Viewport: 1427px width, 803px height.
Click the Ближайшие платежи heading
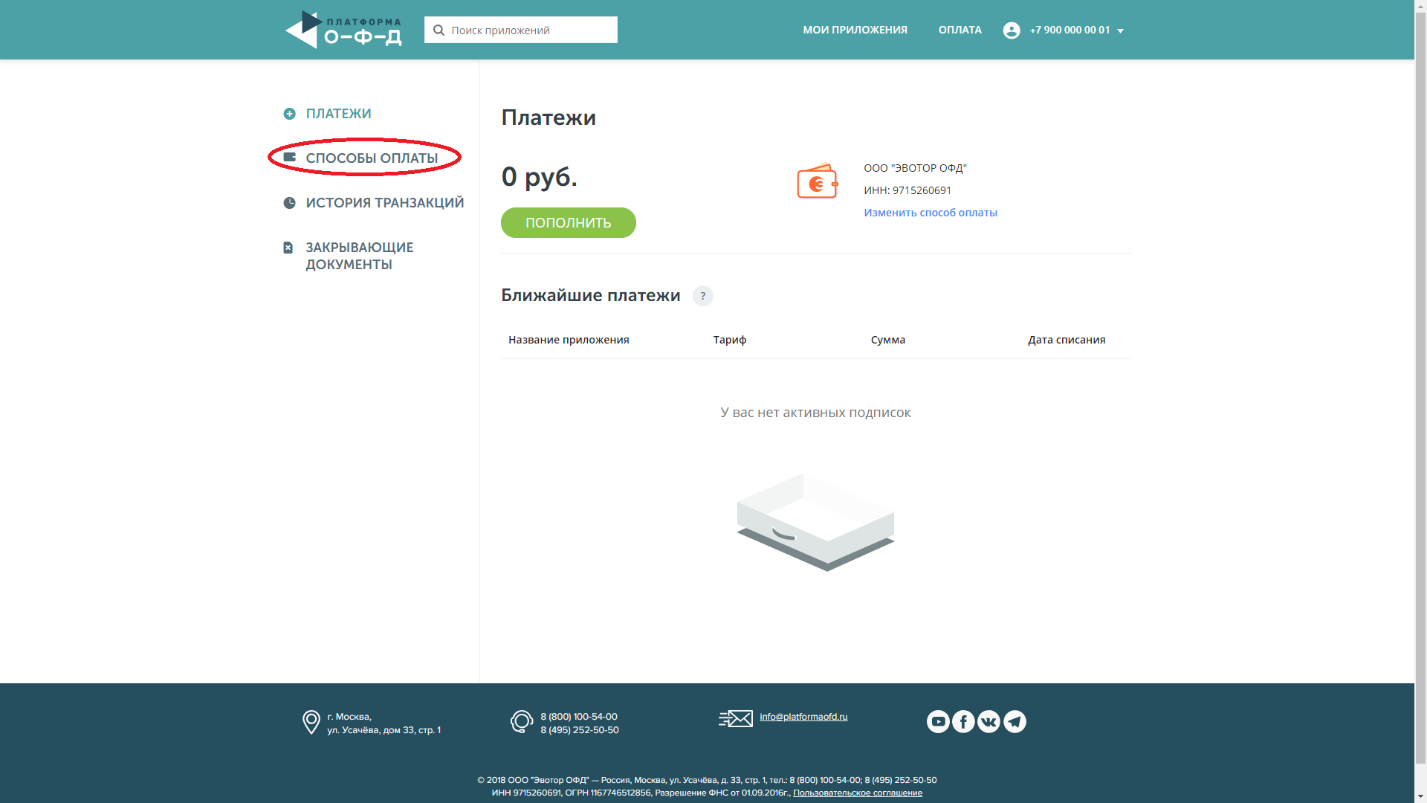[x=591, y=296]
